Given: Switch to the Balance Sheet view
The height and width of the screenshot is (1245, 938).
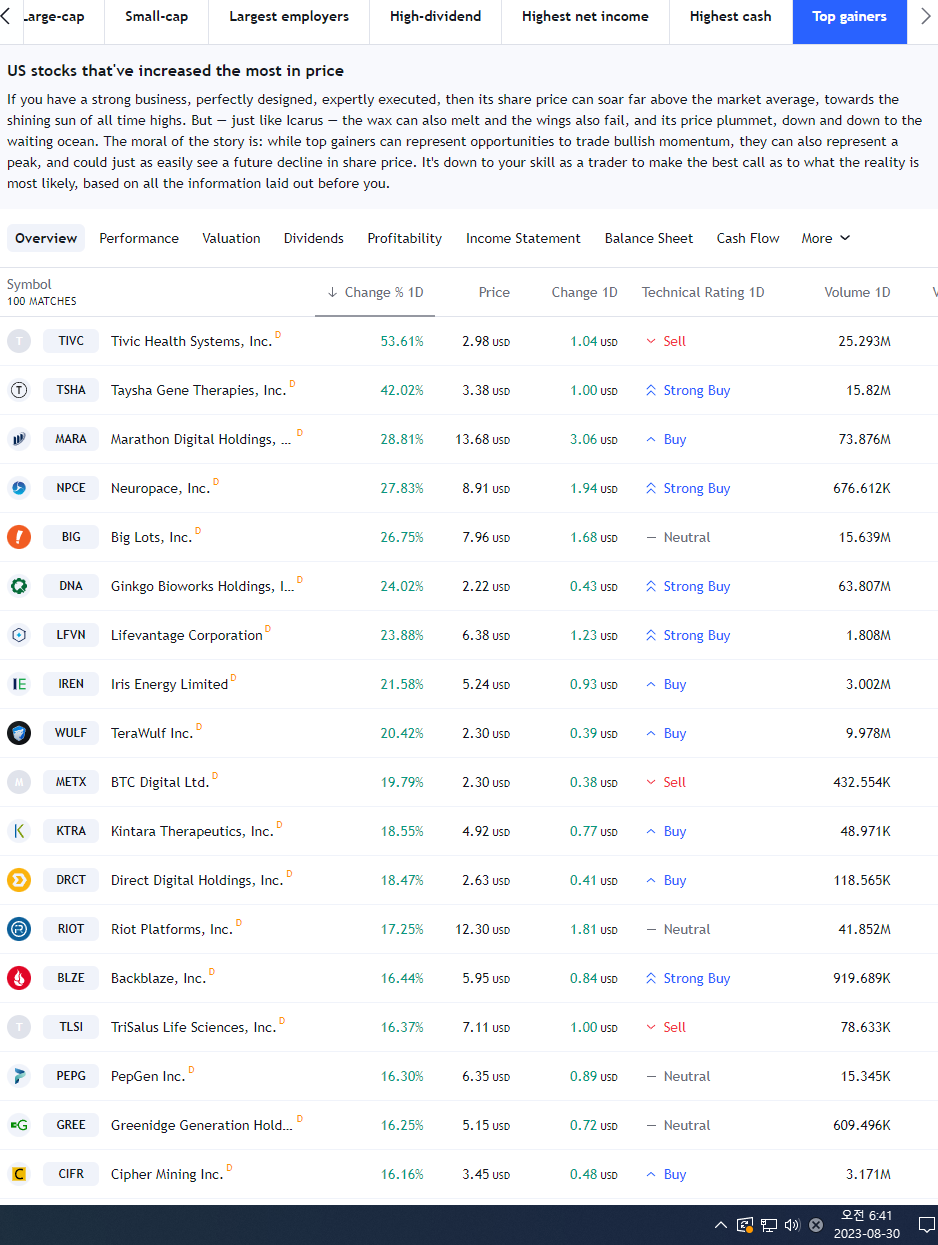Looking at the screenshot, I should click(x=649, y=238).
